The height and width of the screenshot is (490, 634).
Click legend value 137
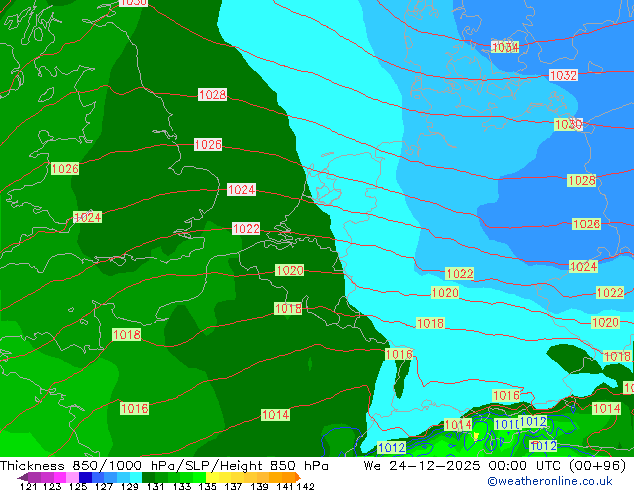(233, 486)
